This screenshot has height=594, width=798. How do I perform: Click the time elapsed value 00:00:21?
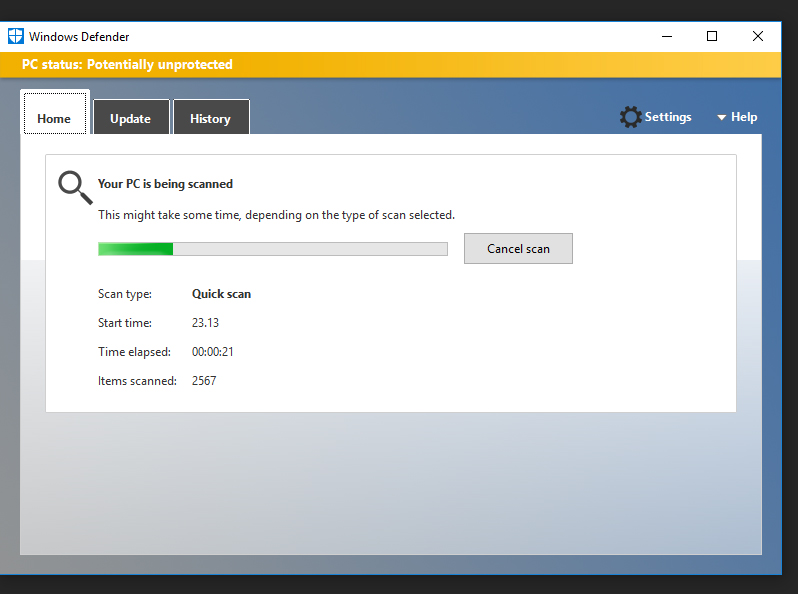[x=213, y=352]
